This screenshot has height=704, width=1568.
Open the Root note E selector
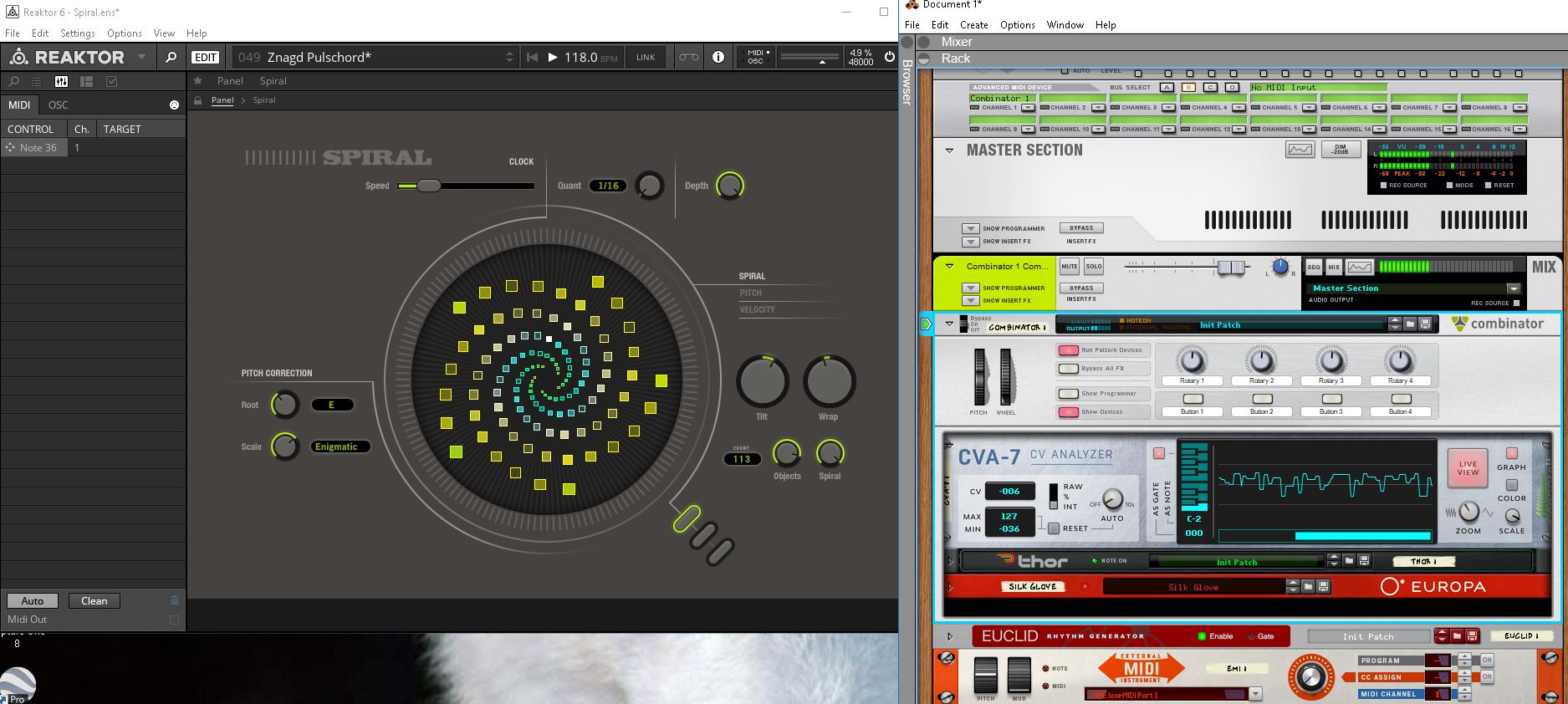click(332, 405)
